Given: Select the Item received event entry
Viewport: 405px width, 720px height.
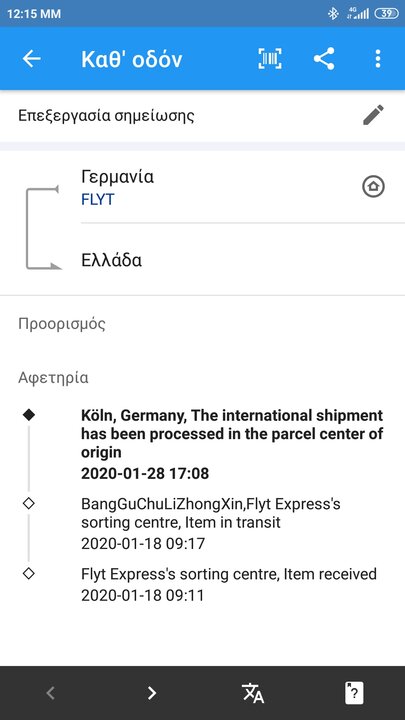Looking at the screenshot, I should point(229,585).
